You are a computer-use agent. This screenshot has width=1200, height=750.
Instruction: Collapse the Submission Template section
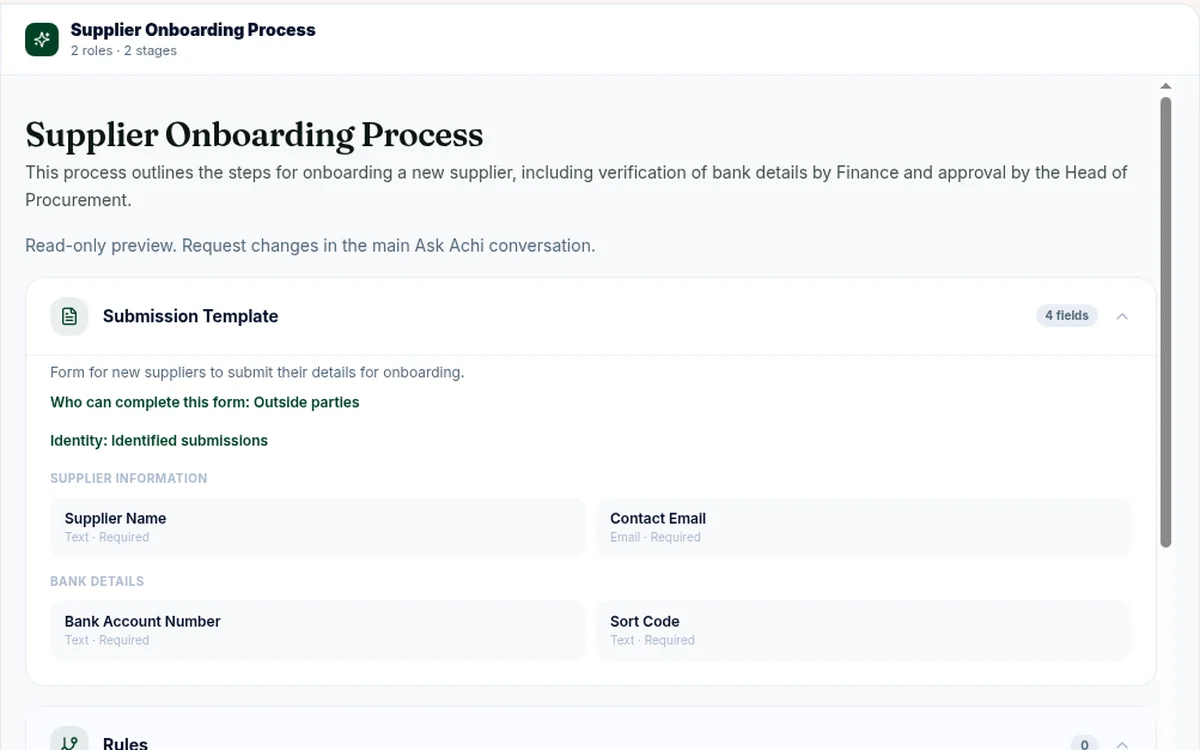click(1122, 316)
